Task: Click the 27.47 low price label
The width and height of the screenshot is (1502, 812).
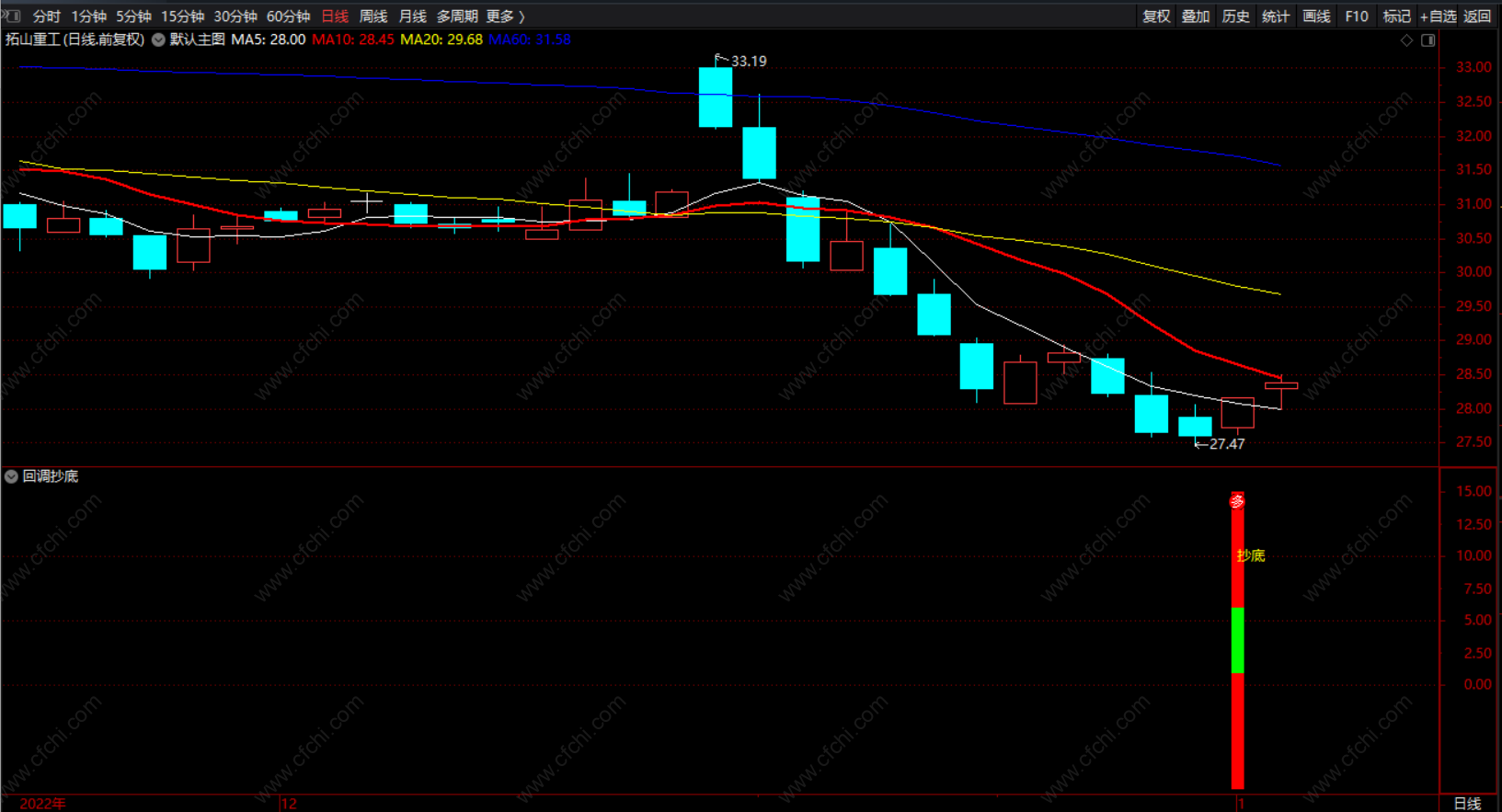Action: click(x=1227, y=444)
